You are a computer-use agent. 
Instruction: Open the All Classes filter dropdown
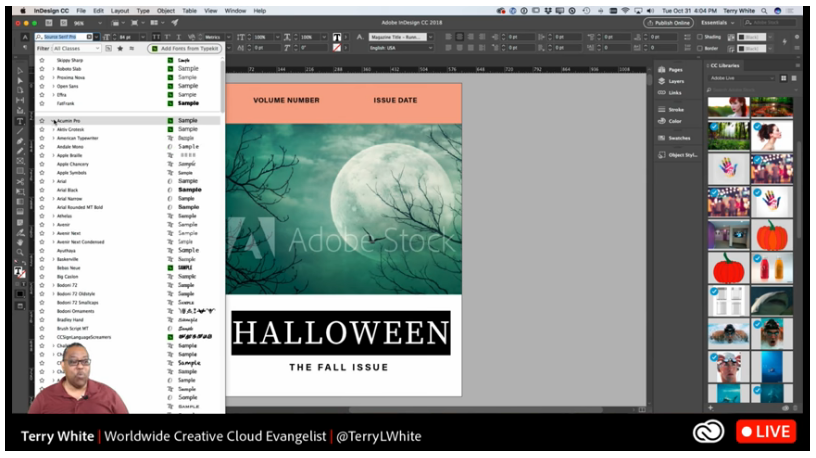[x=79, y=48]
